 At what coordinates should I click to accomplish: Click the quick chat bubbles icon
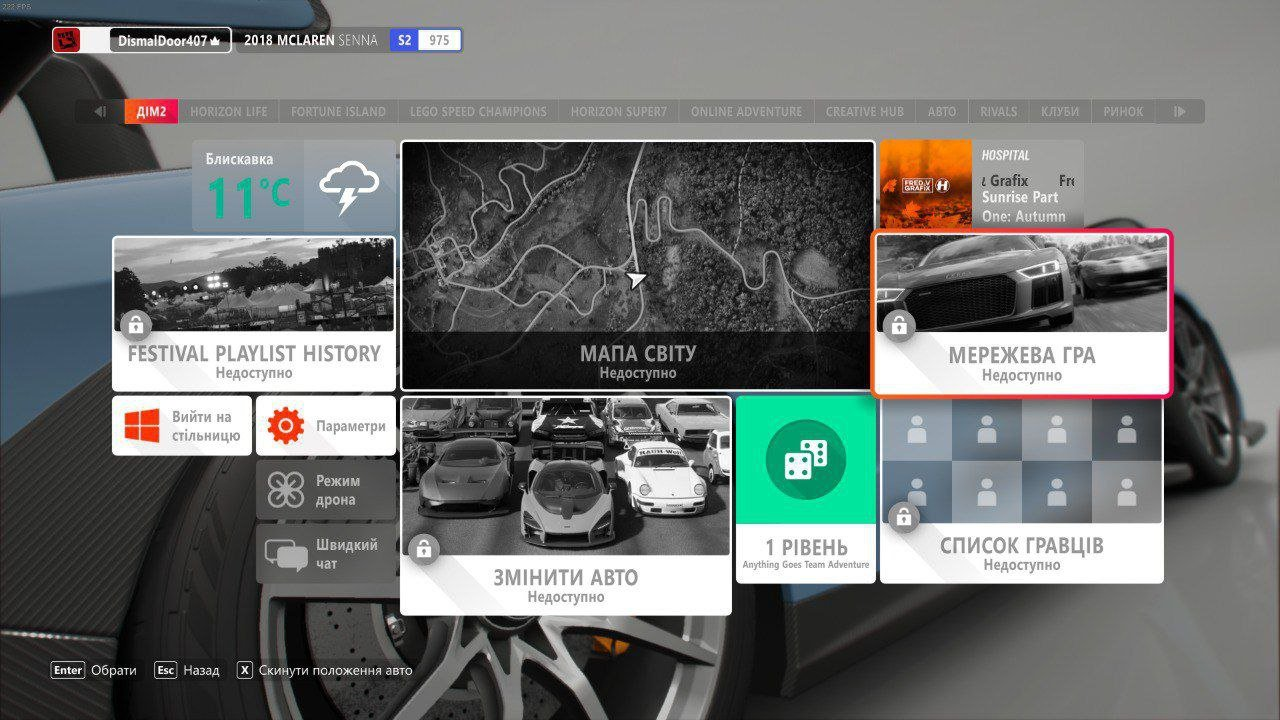tap(285, 554)
